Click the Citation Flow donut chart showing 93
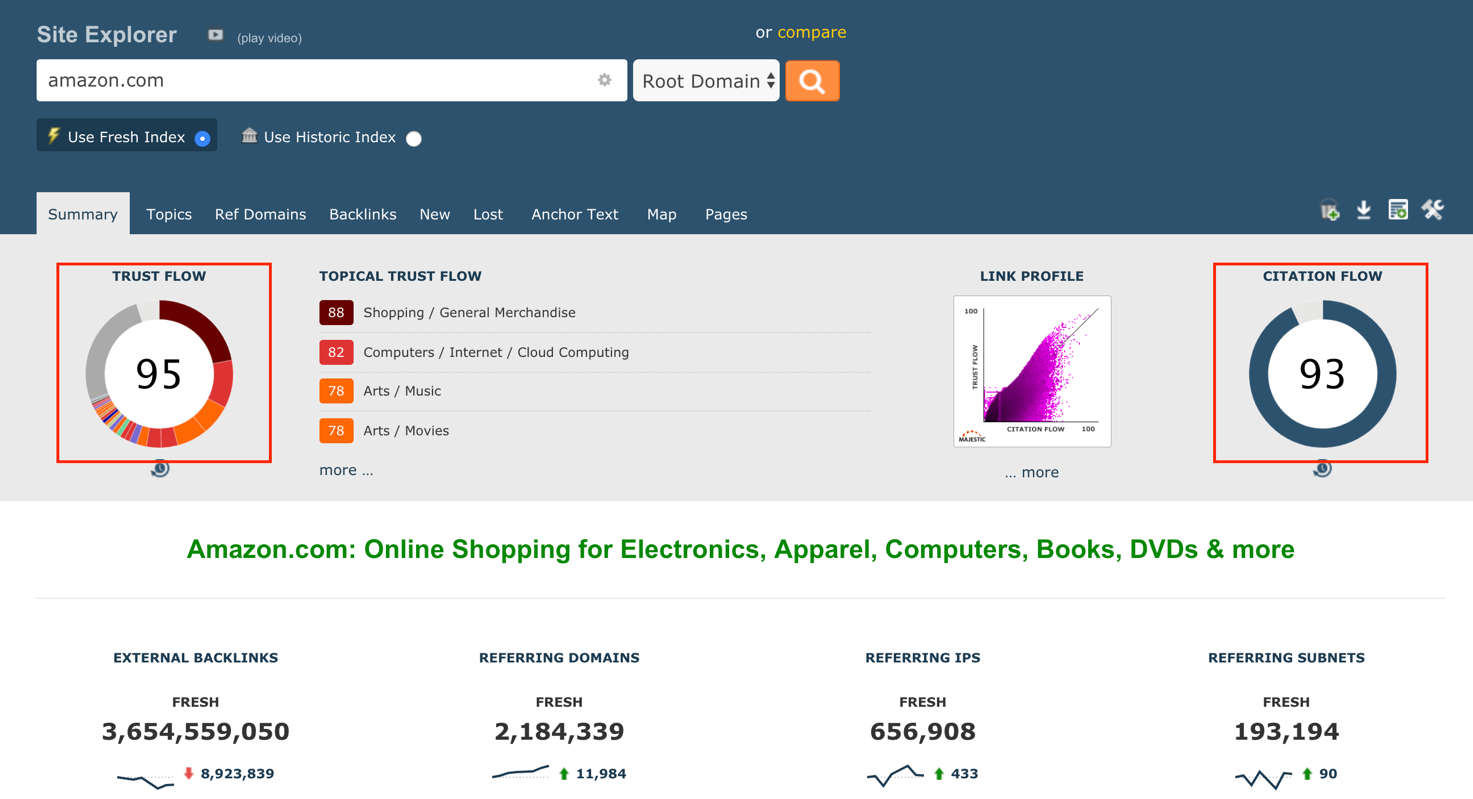1473x799 pixels. (1322, 373)
